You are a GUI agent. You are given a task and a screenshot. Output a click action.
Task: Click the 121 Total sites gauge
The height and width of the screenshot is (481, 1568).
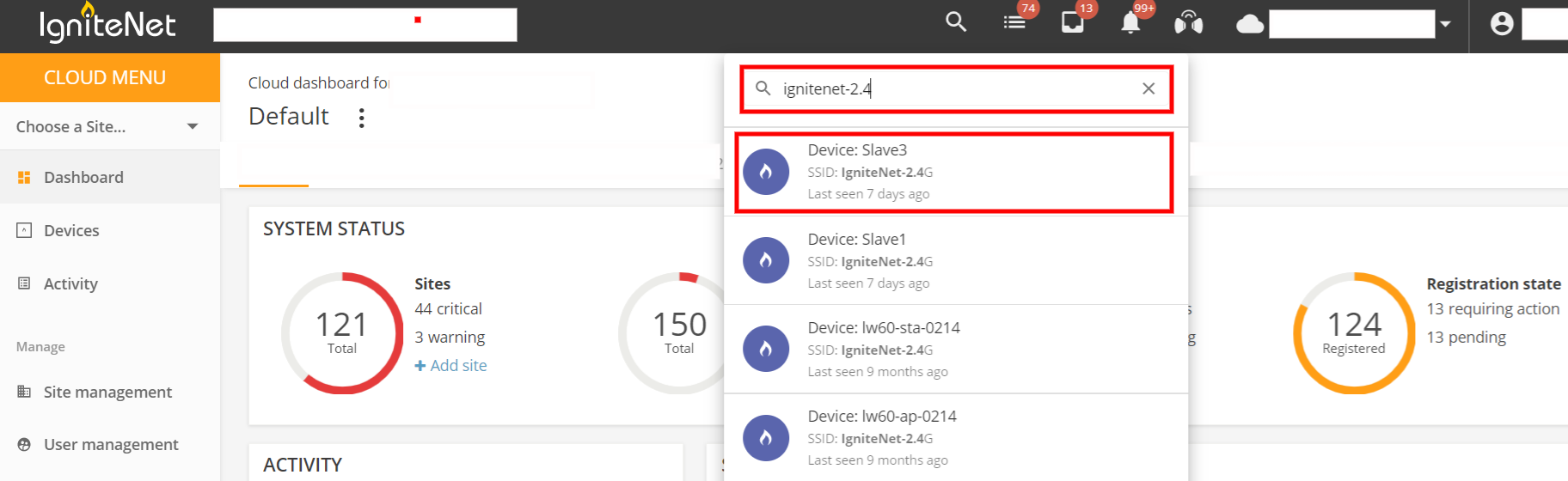[x=342, y=333]
